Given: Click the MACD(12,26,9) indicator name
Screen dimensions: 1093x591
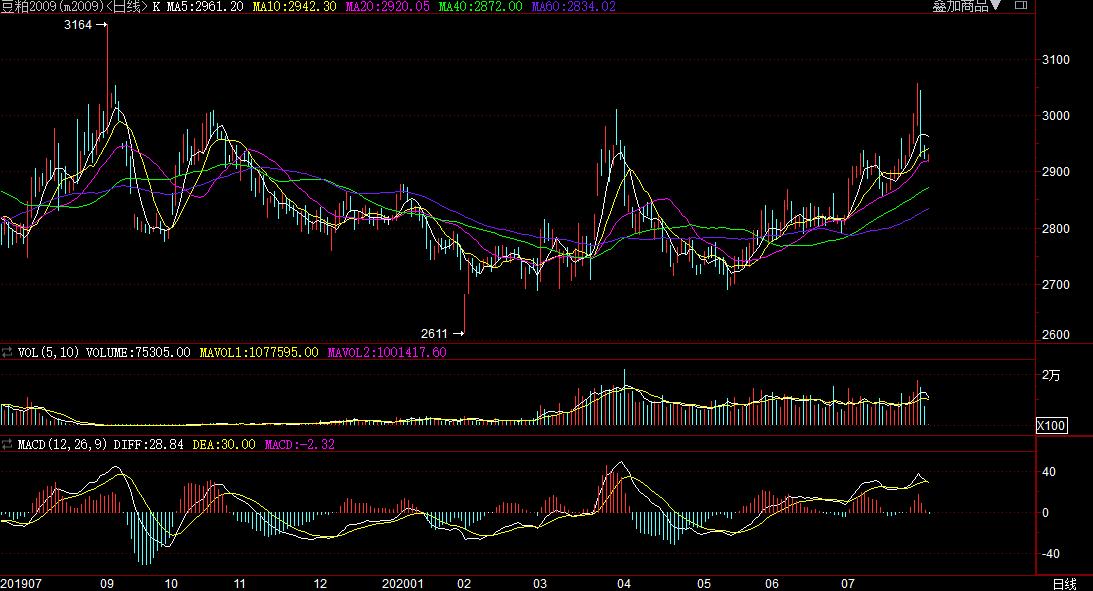Looking at the screenshot, I should 63,444.
